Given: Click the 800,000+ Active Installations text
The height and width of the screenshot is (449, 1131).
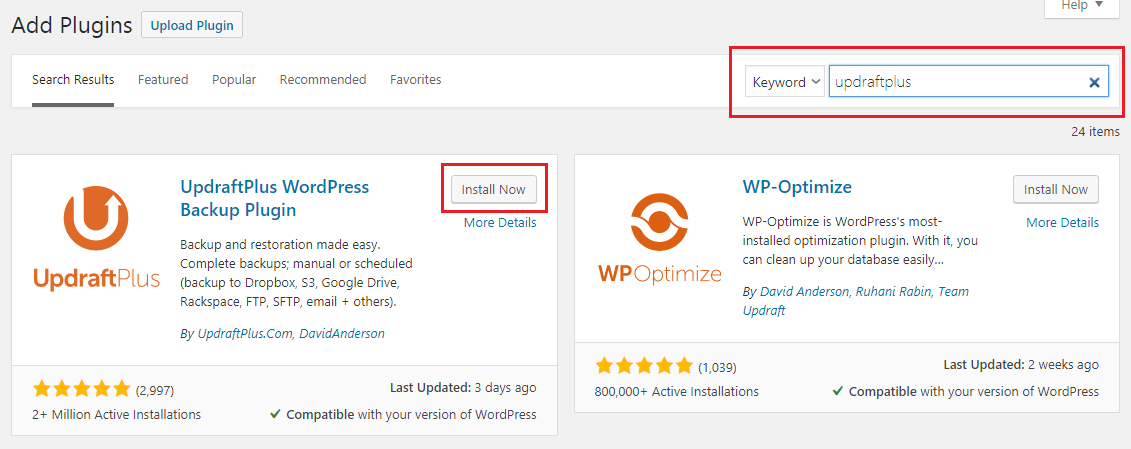Looking at the screenshot, I should click(x=677, y=391).
